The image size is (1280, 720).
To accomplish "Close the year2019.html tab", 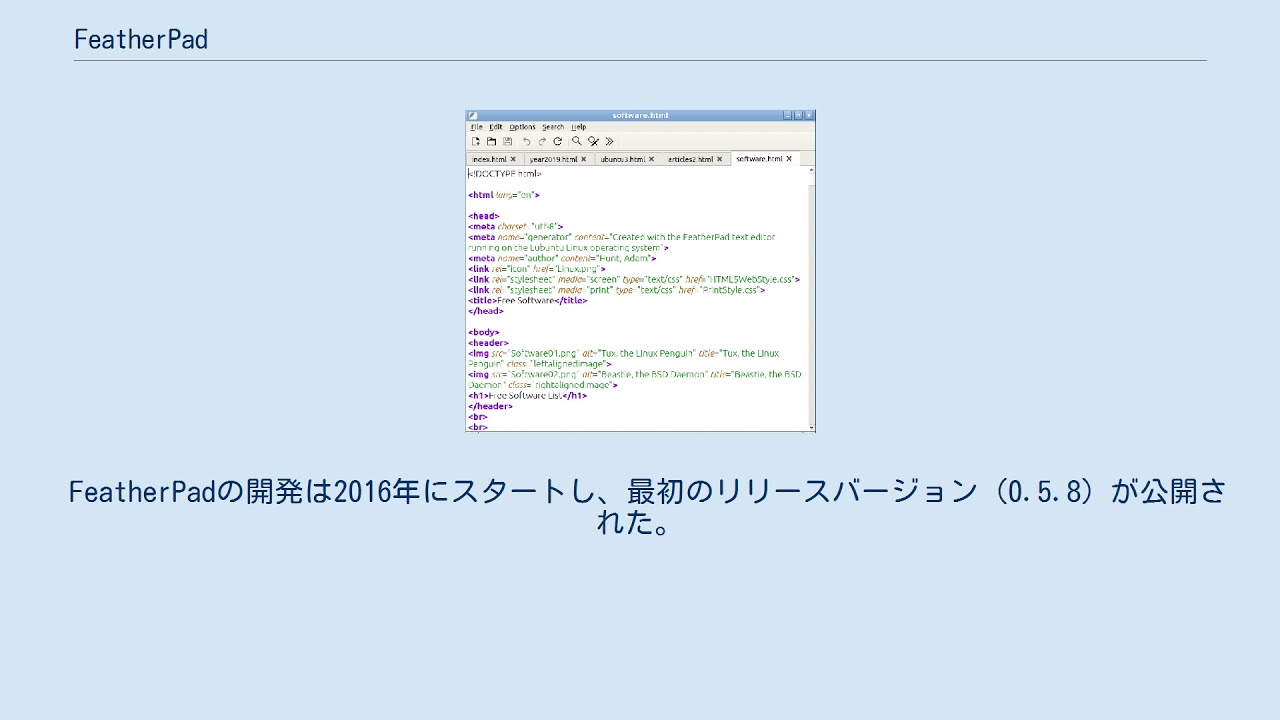I will (x=584, y=159).
